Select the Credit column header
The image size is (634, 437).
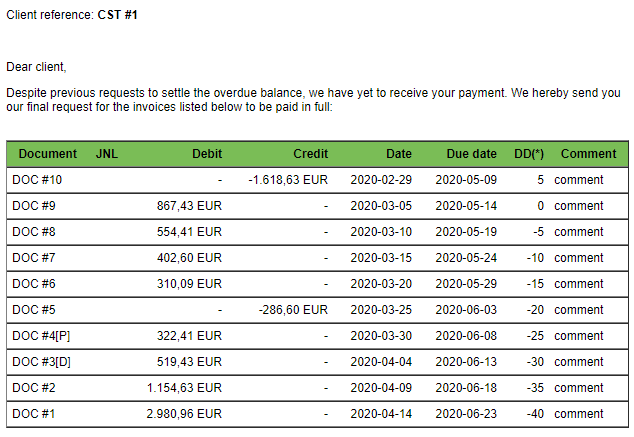pyautogui.click(x=311, y=154)
